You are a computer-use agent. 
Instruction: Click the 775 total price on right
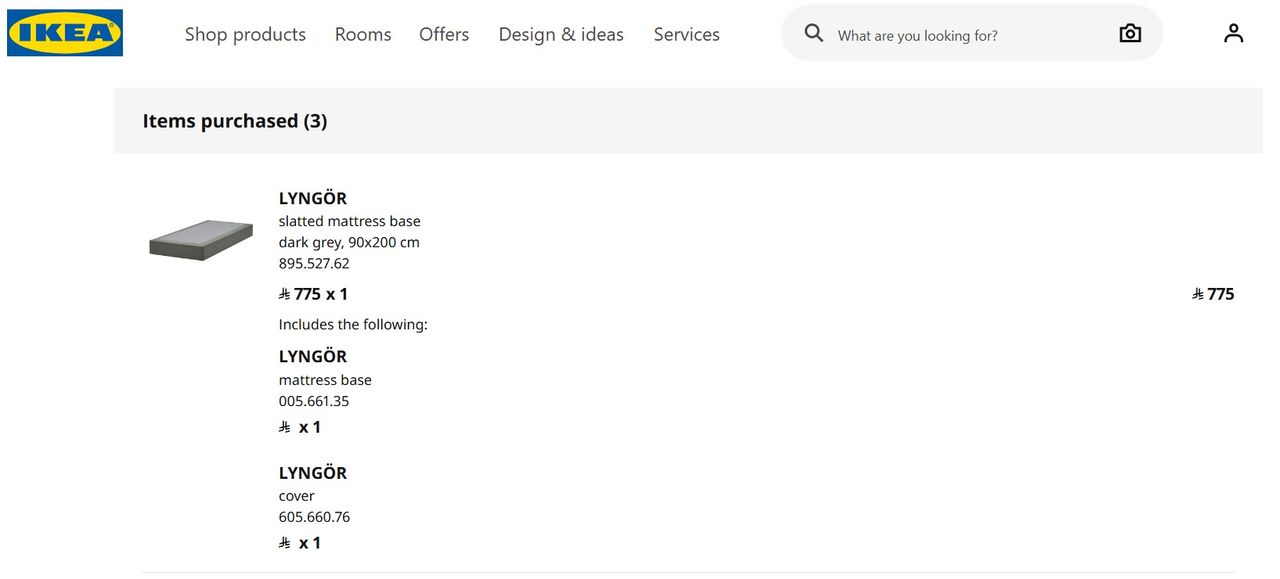[x=1214, y=294]
